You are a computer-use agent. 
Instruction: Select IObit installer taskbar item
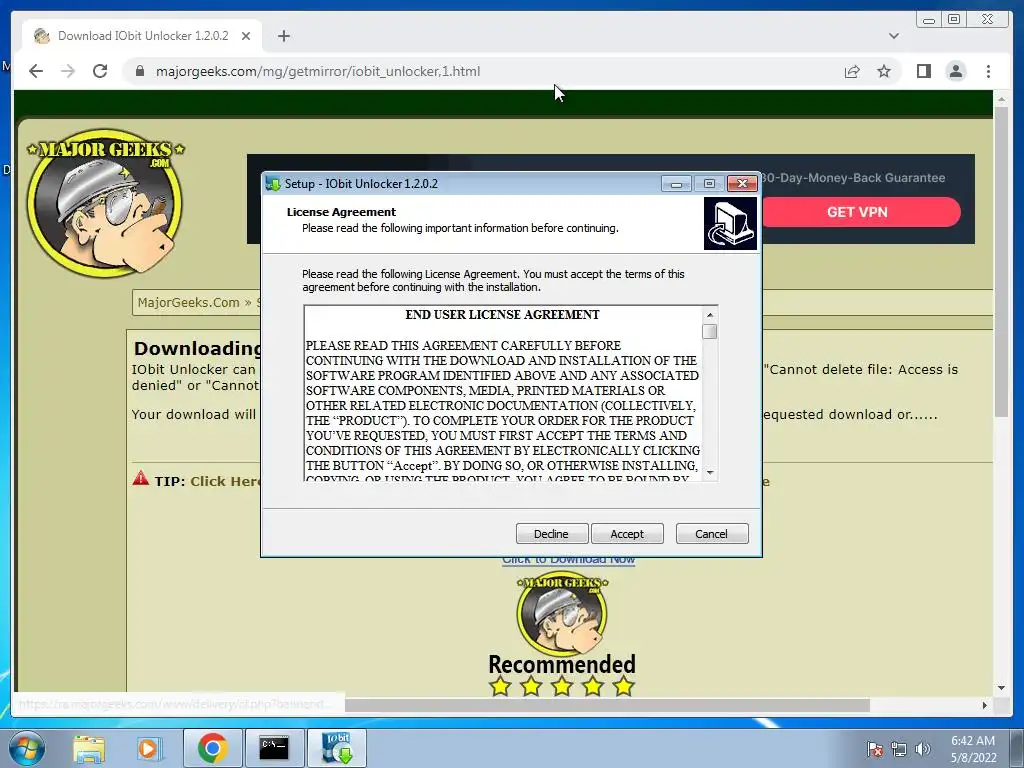[x=336, y=748]
